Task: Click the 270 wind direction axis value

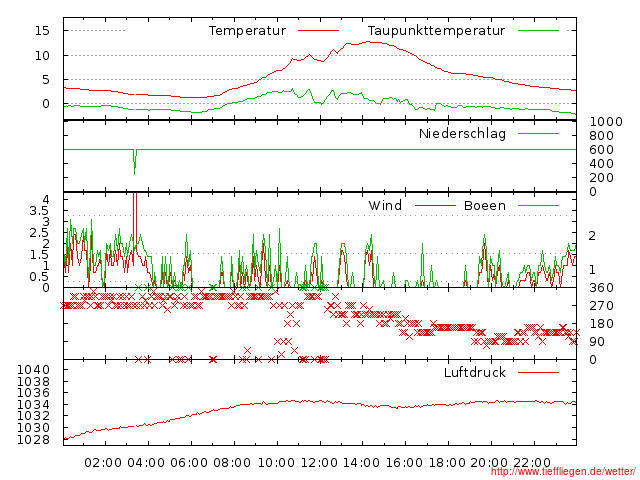Action: pos(602,306)
